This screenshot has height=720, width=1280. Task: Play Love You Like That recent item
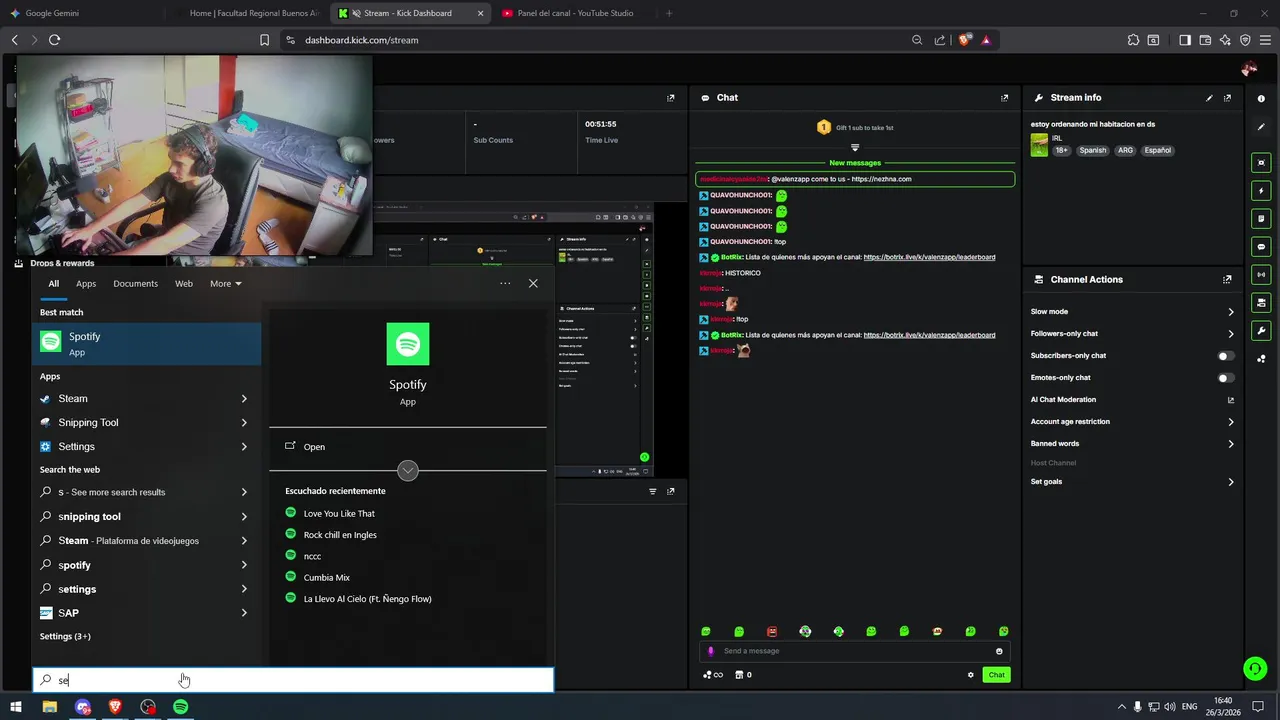[339, 513]
